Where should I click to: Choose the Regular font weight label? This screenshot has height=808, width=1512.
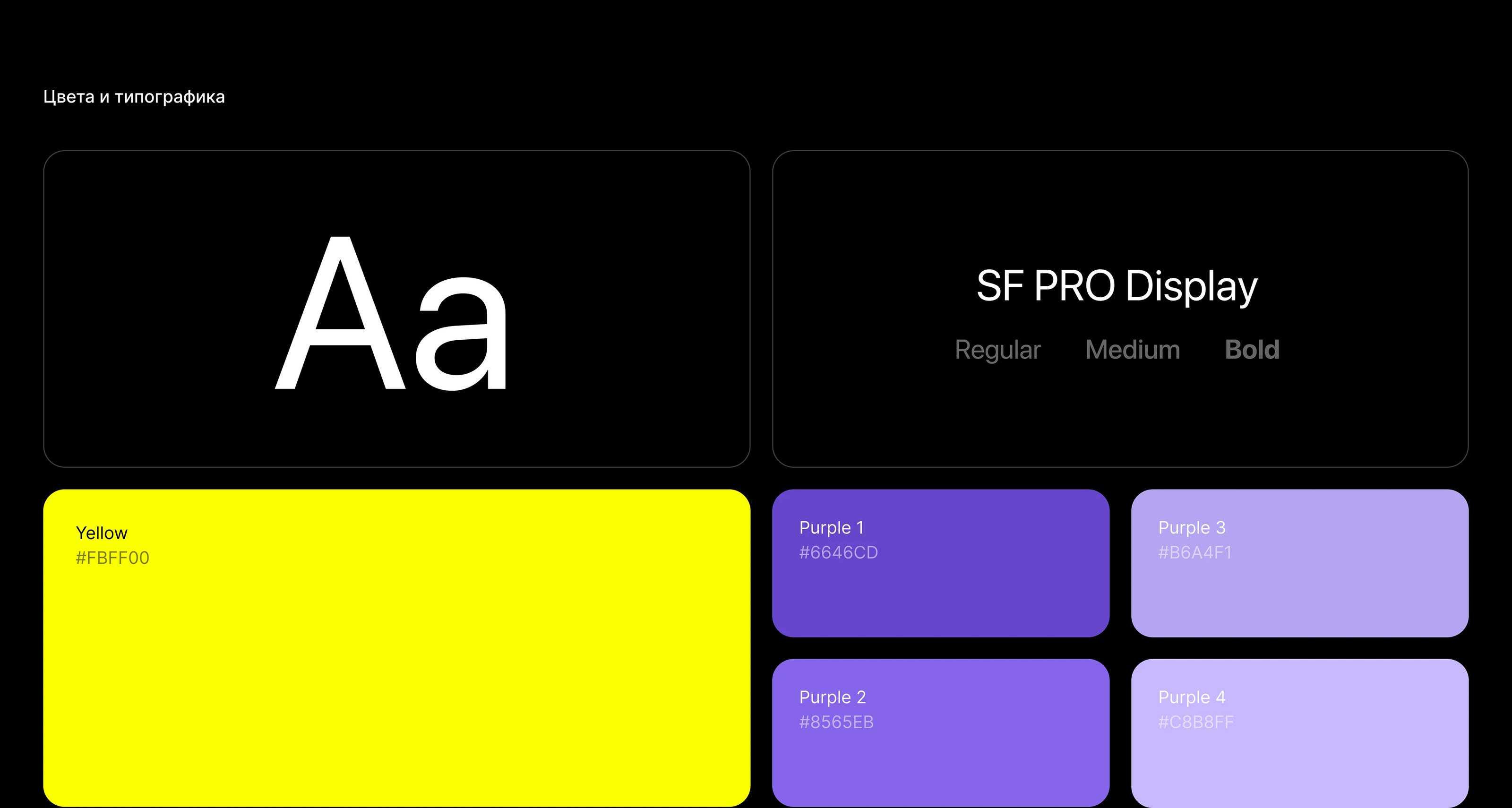point(997,350)
